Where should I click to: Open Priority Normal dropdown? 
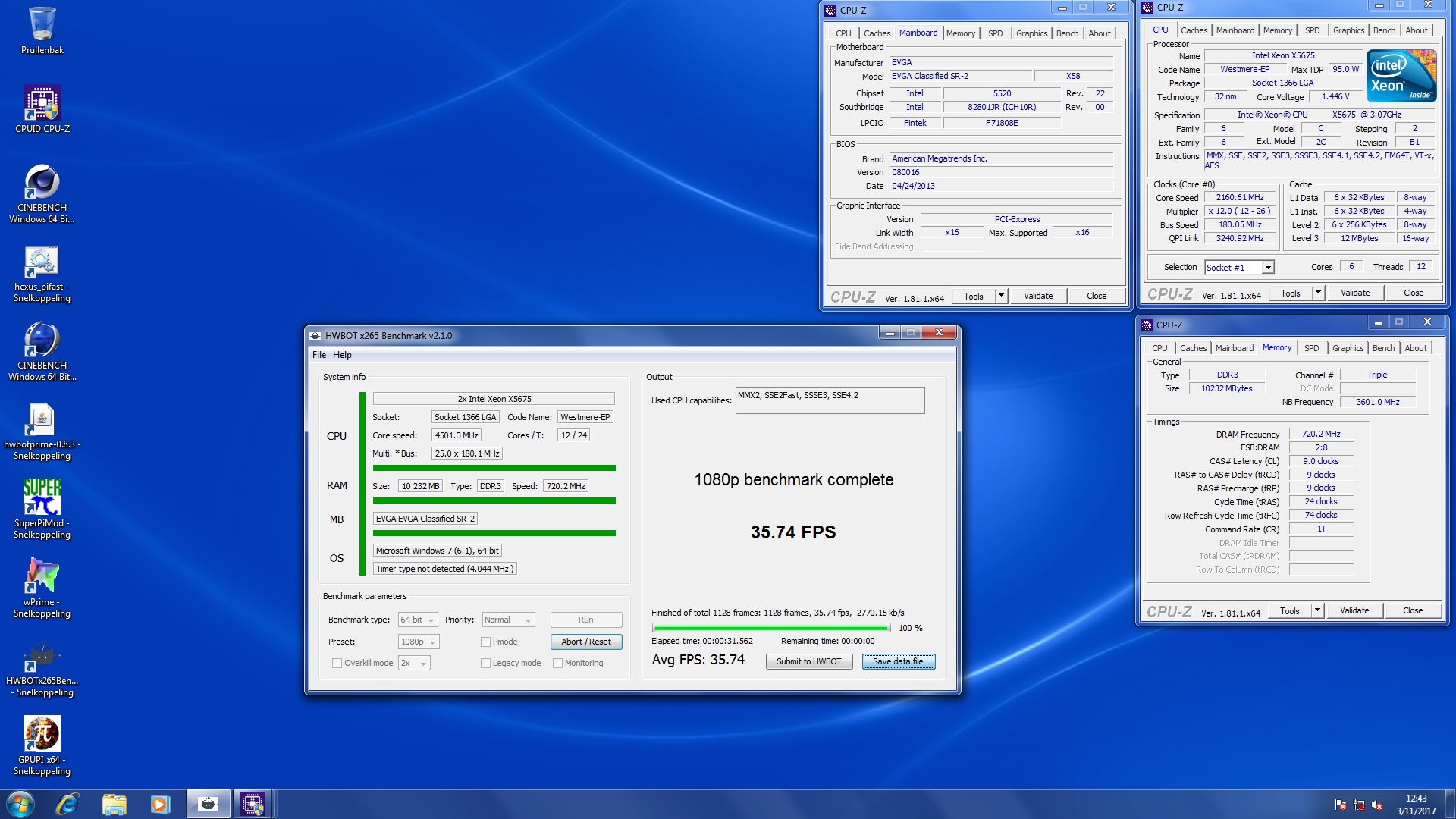[508, 620]
